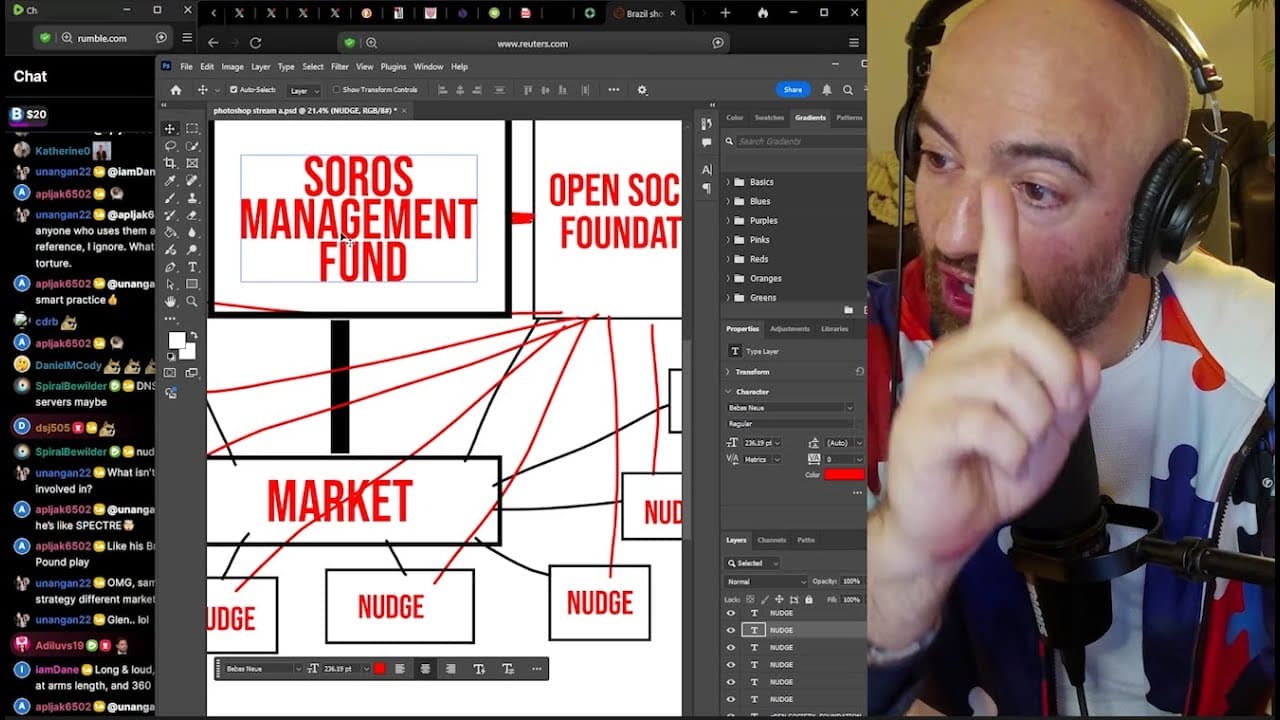Click the Search Gradients field

(800, 141)
